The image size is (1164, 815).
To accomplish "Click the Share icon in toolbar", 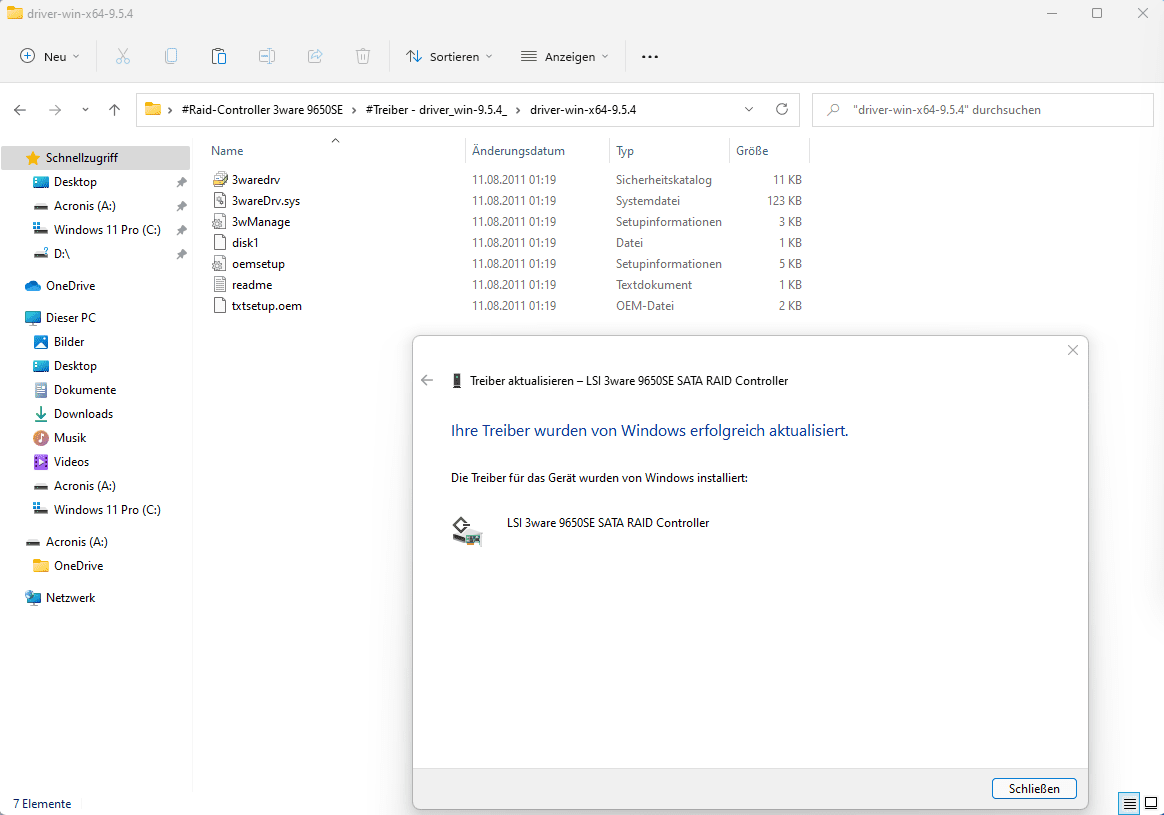I will coord(315,56).
